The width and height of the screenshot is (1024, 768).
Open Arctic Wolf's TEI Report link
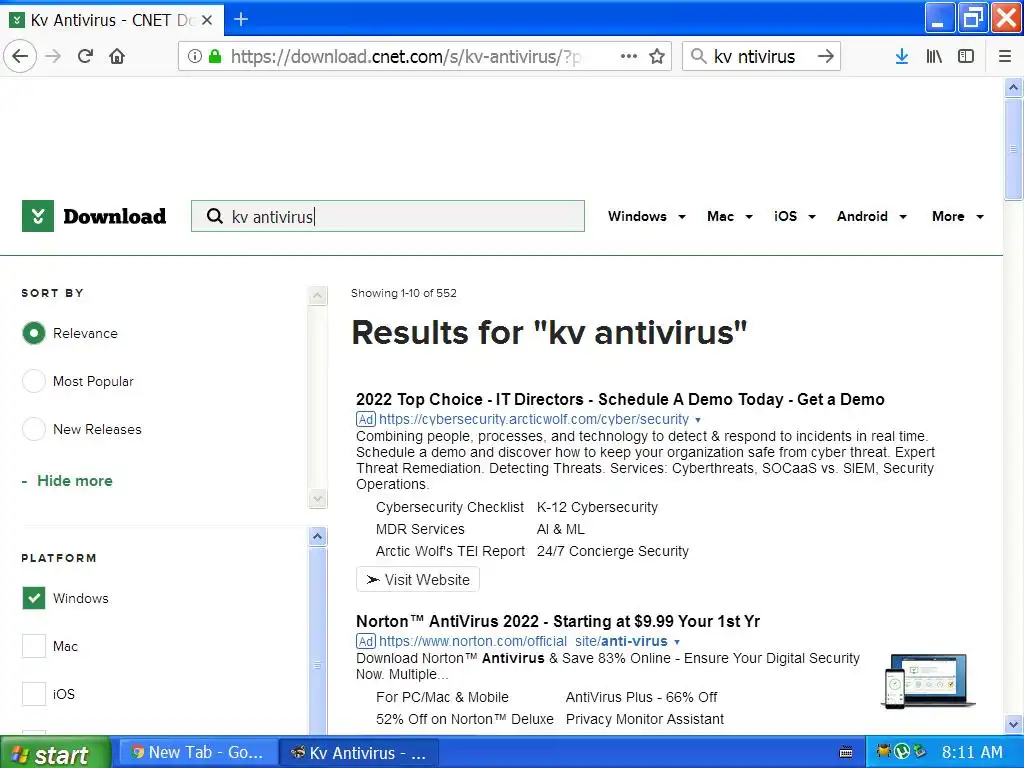450,551
